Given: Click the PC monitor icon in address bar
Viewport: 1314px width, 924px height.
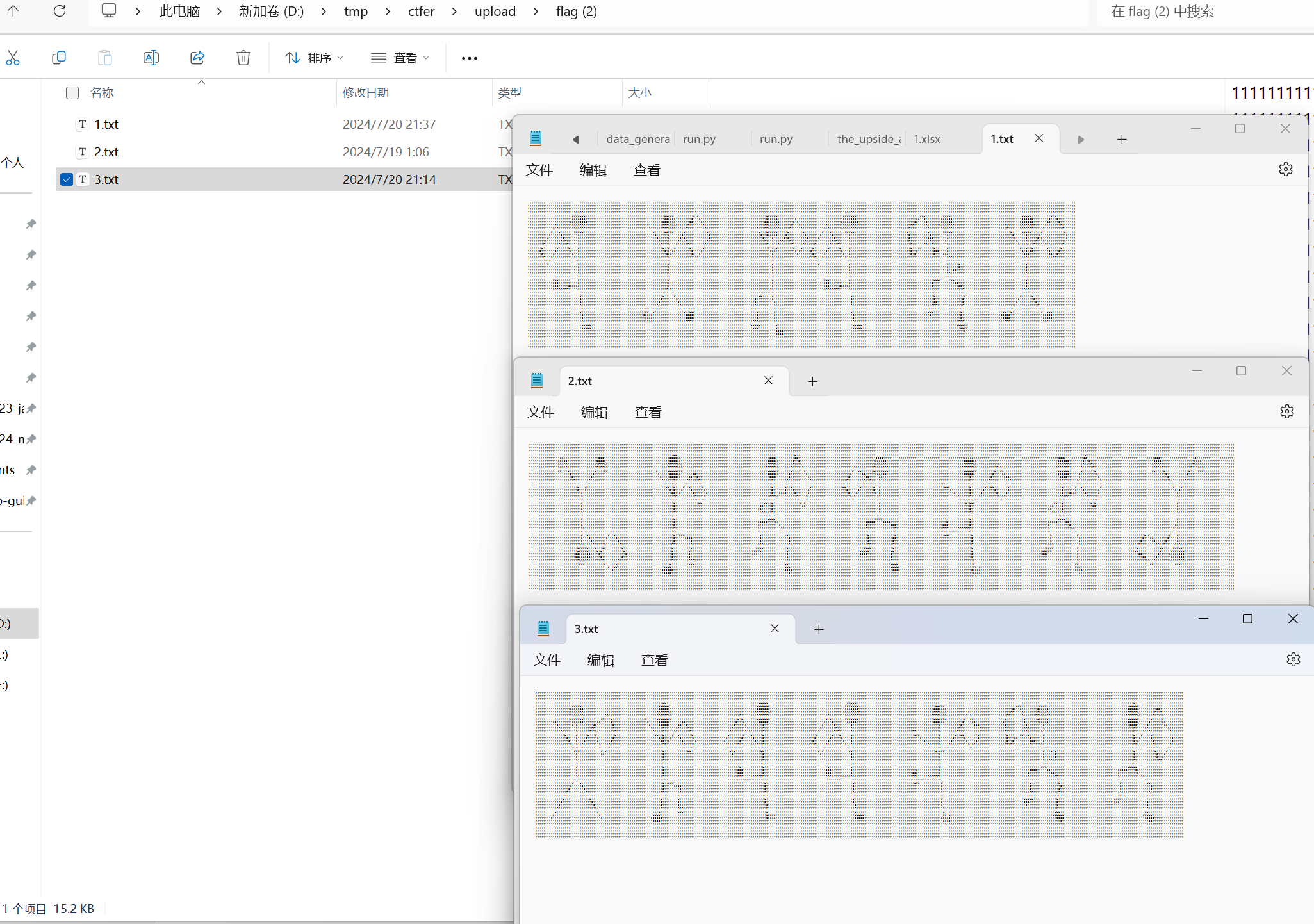Looking at the screenshot, I should 109,11.
